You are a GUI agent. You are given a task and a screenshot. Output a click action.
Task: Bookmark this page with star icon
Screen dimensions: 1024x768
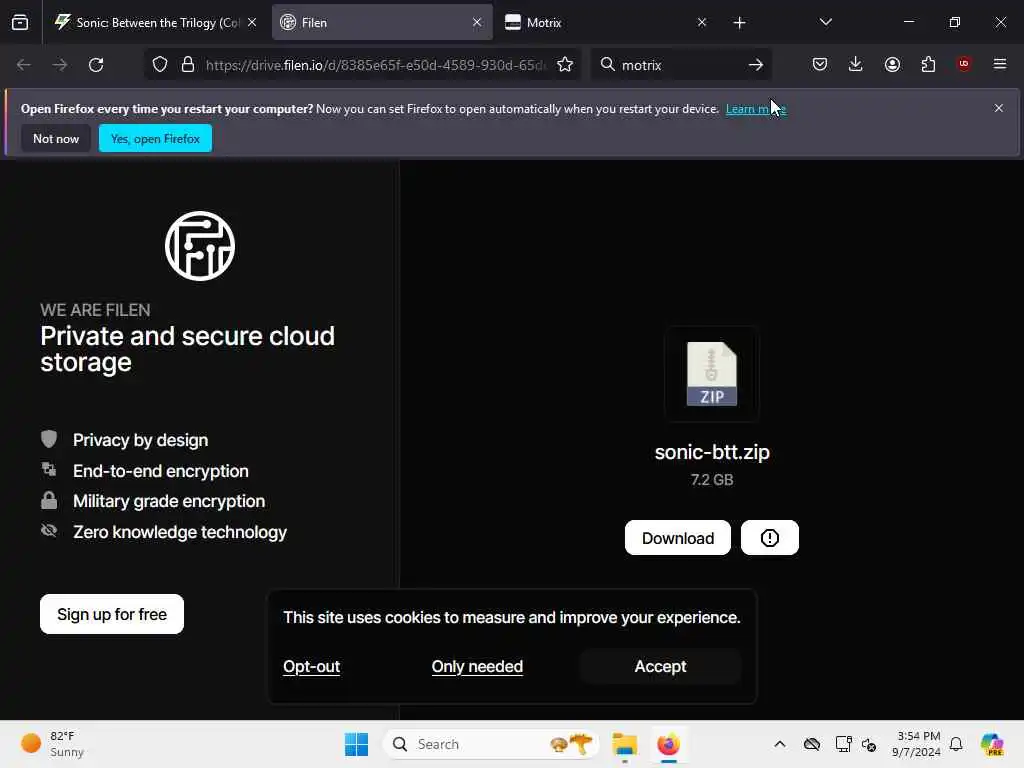click(565, 65)
